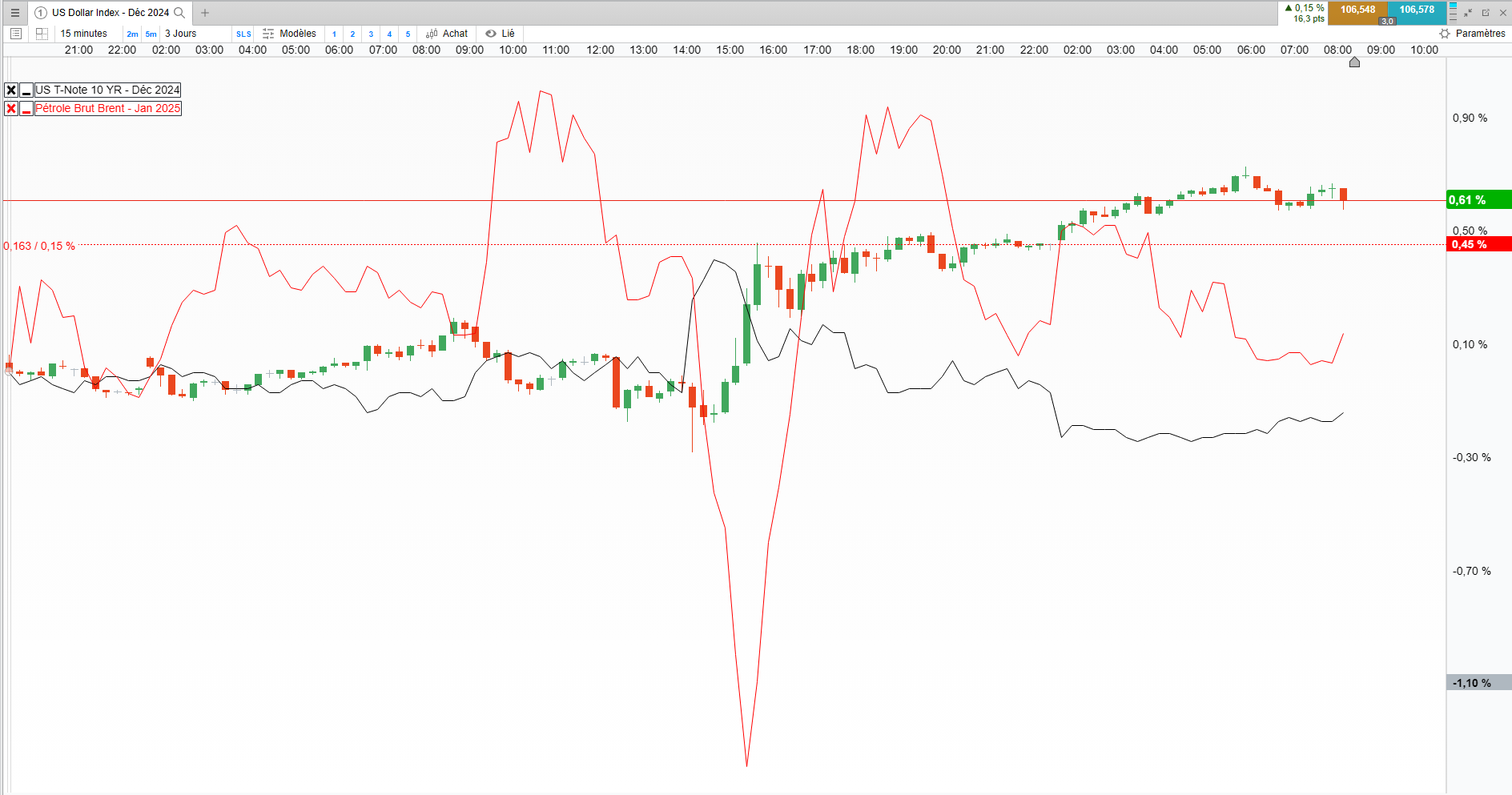Detach the chart into a separate window
The width and height of the screenshot is (1512, 795).
[x=1486, y=13]
